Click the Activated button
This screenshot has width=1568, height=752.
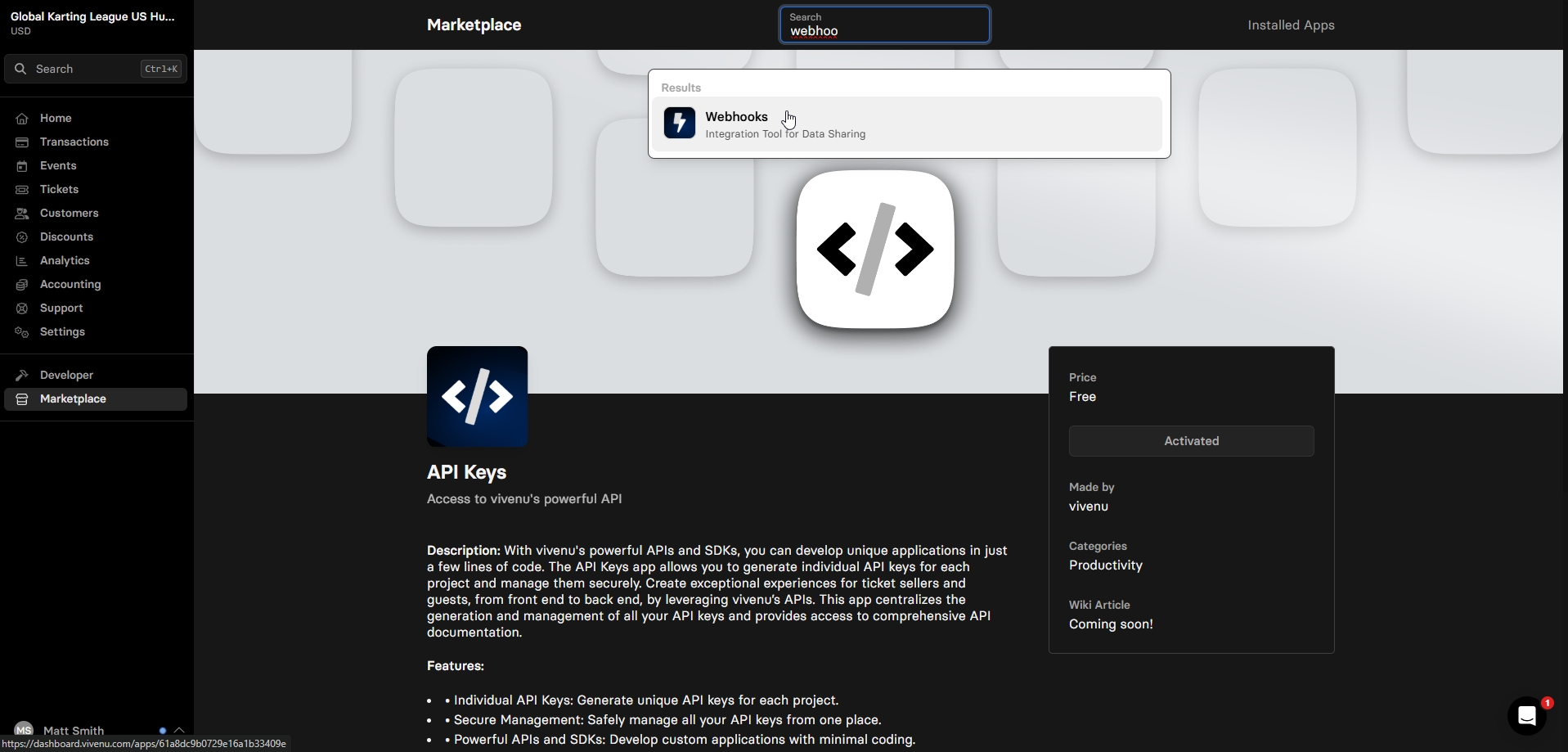pos(1191,441)
